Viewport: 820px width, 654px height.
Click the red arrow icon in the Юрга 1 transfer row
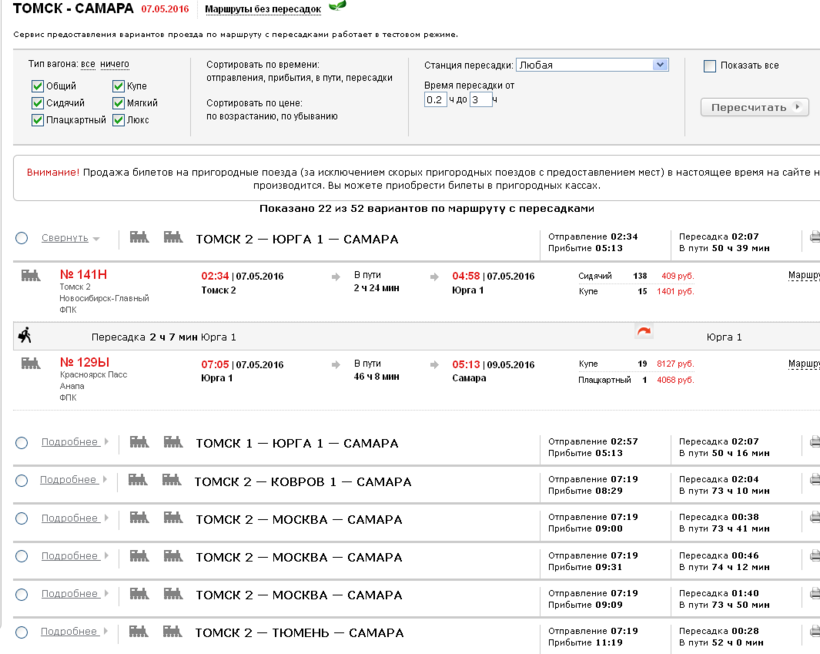644,331
